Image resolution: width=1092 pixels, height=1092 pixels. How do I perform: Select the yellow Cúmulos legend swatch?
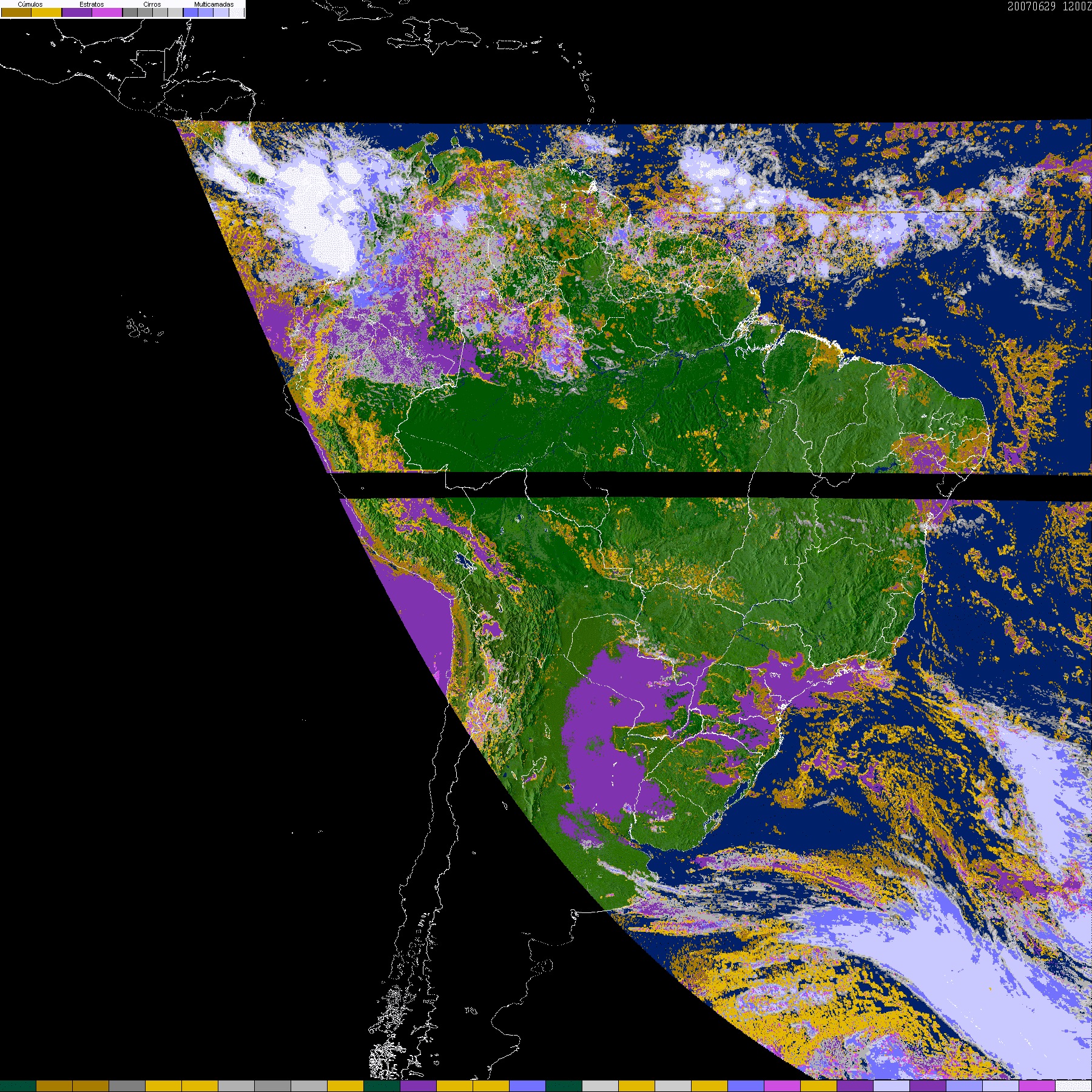click(47, 13)
